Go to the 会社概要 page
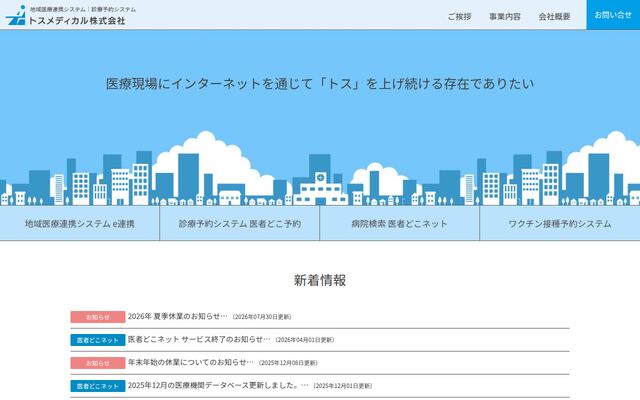640x400 pixels. pos(554,16)
